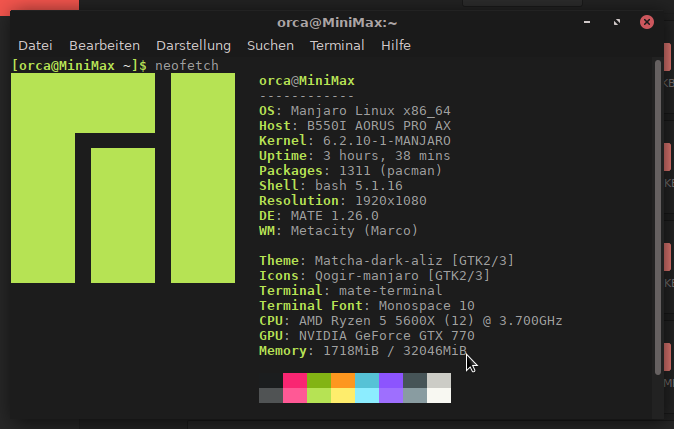Click the Terminal Font value Monospace 10
The image size is (674, 429).
(426, 306)
